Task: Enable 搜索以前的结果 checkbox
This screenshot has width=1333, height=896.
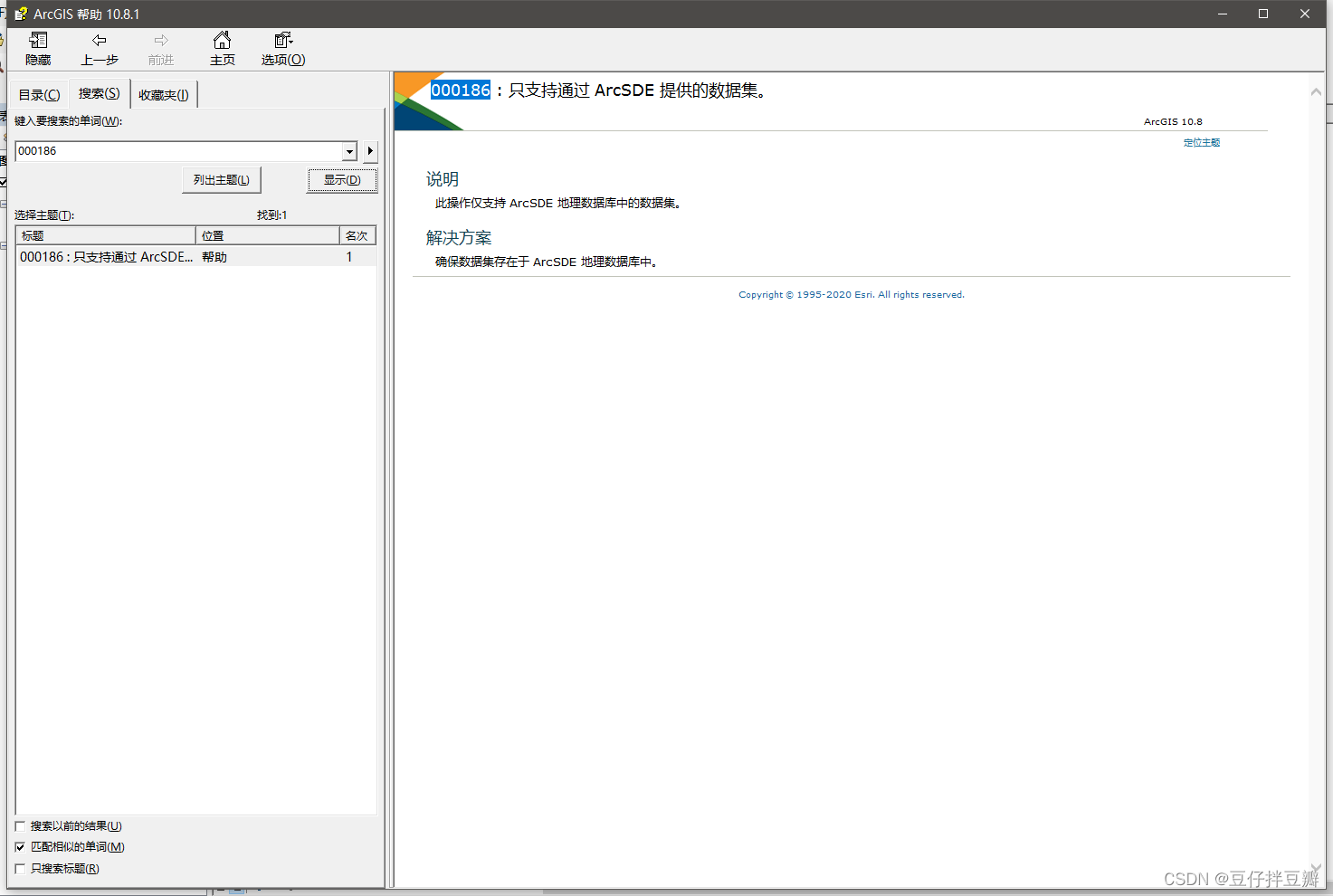Action: click(x=20, y=825)
